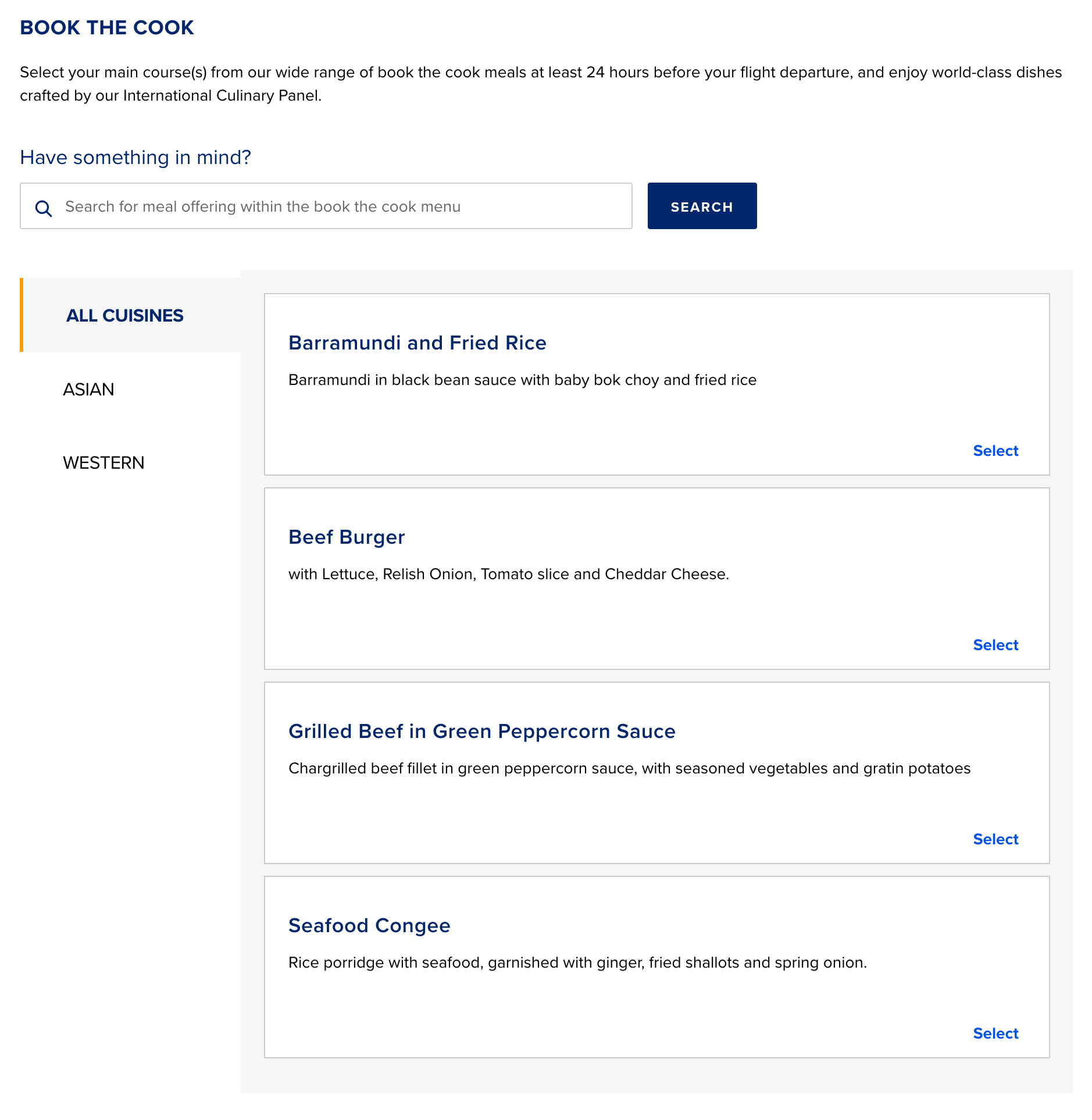The width and height of the screenshot is (1092, 1120).
Task: Click the Rice porridge with seafood description
Action: (x=577, y=962)
